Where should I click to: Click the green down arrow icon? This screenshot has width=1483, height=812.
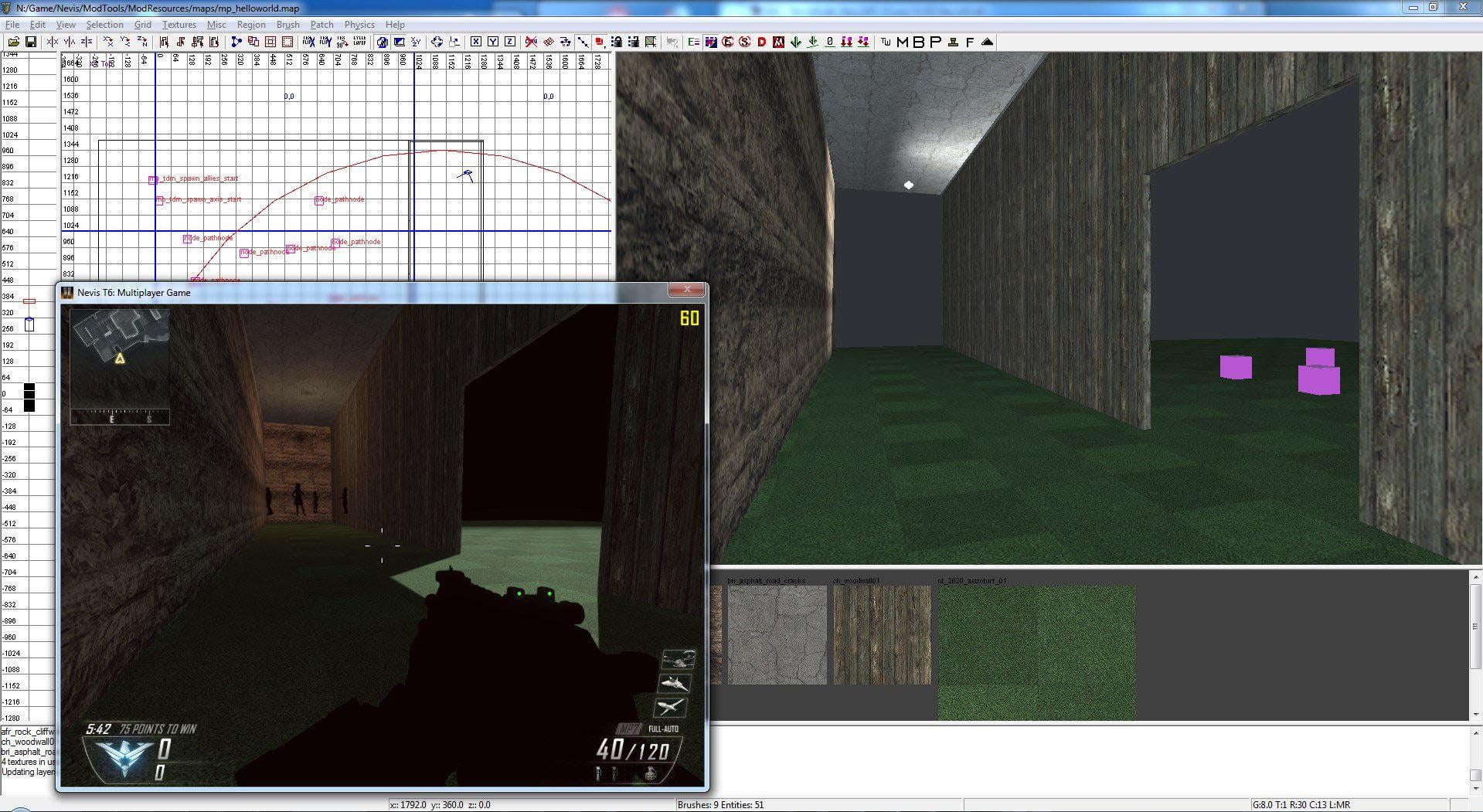tap(796, 42)
